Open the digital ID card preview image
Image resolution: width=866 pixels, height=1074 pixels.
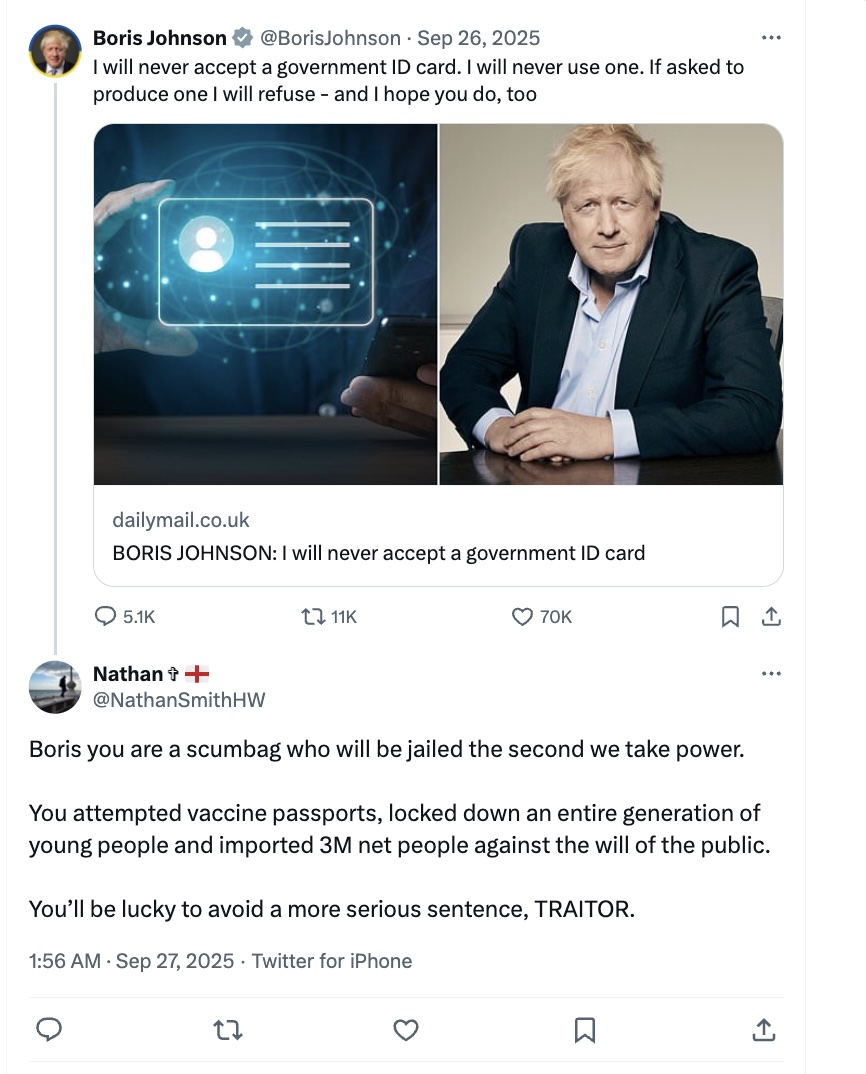pyautogui.click(x=266, y=304)
